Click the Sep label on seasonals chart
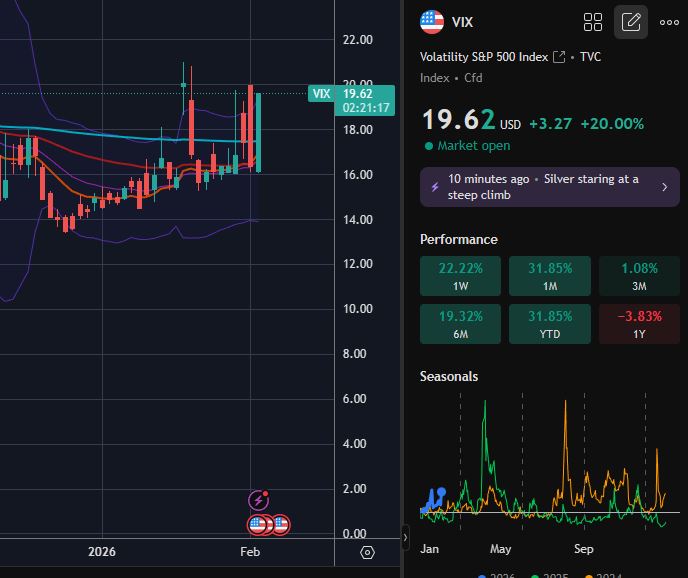 (584, 549)
